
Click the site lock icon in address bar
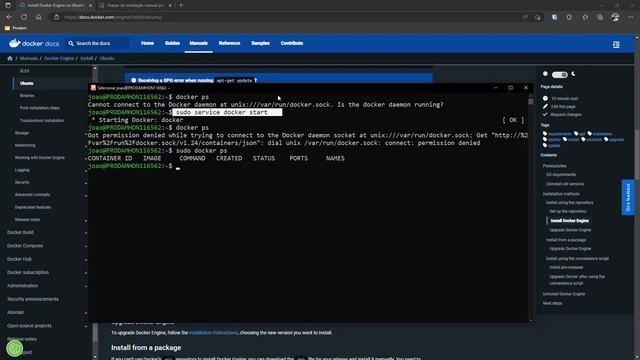[x=57, y=17]
